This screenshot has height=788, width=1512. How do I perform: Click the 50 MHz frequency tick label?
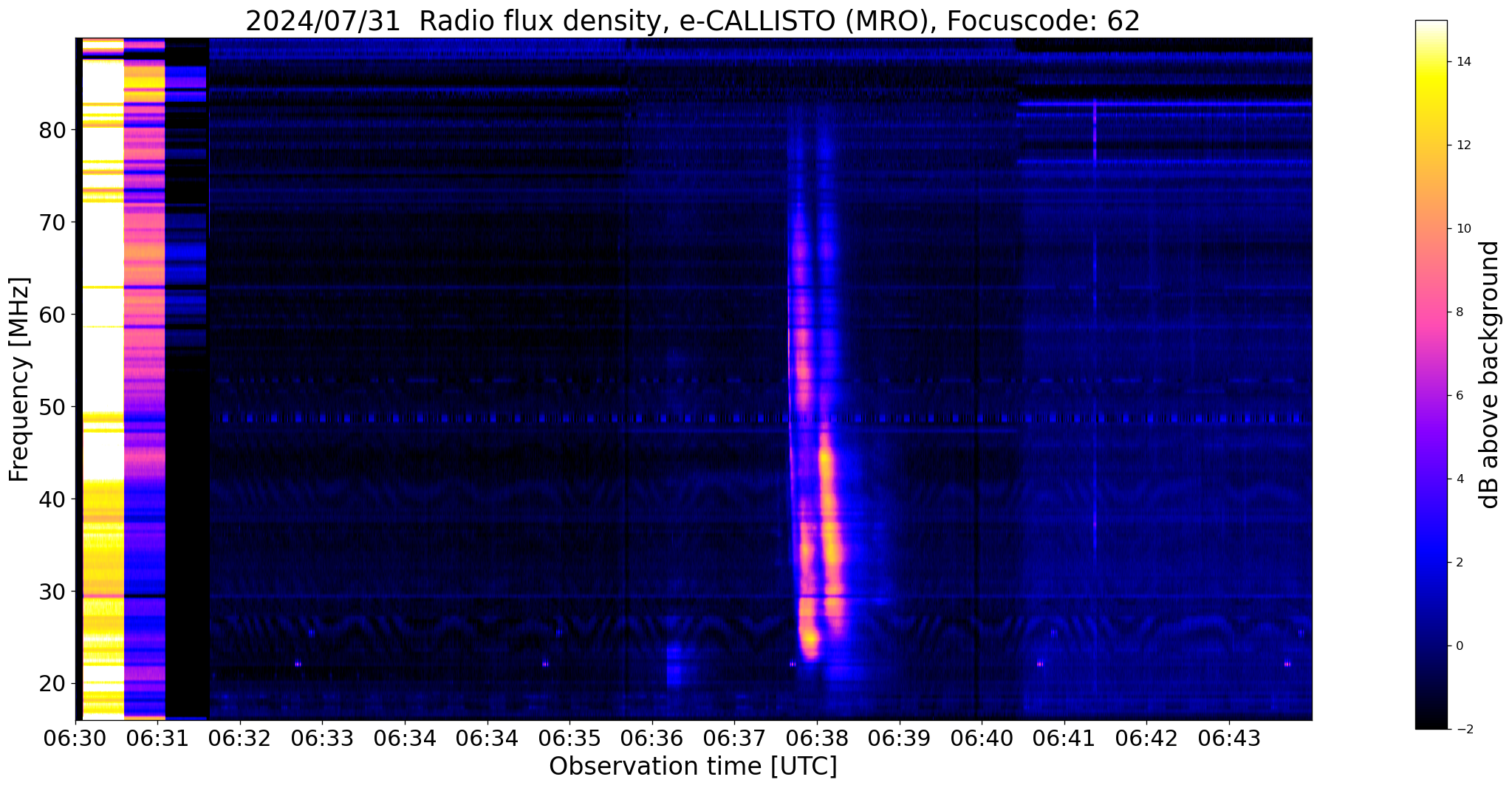[x=52, y=407]
